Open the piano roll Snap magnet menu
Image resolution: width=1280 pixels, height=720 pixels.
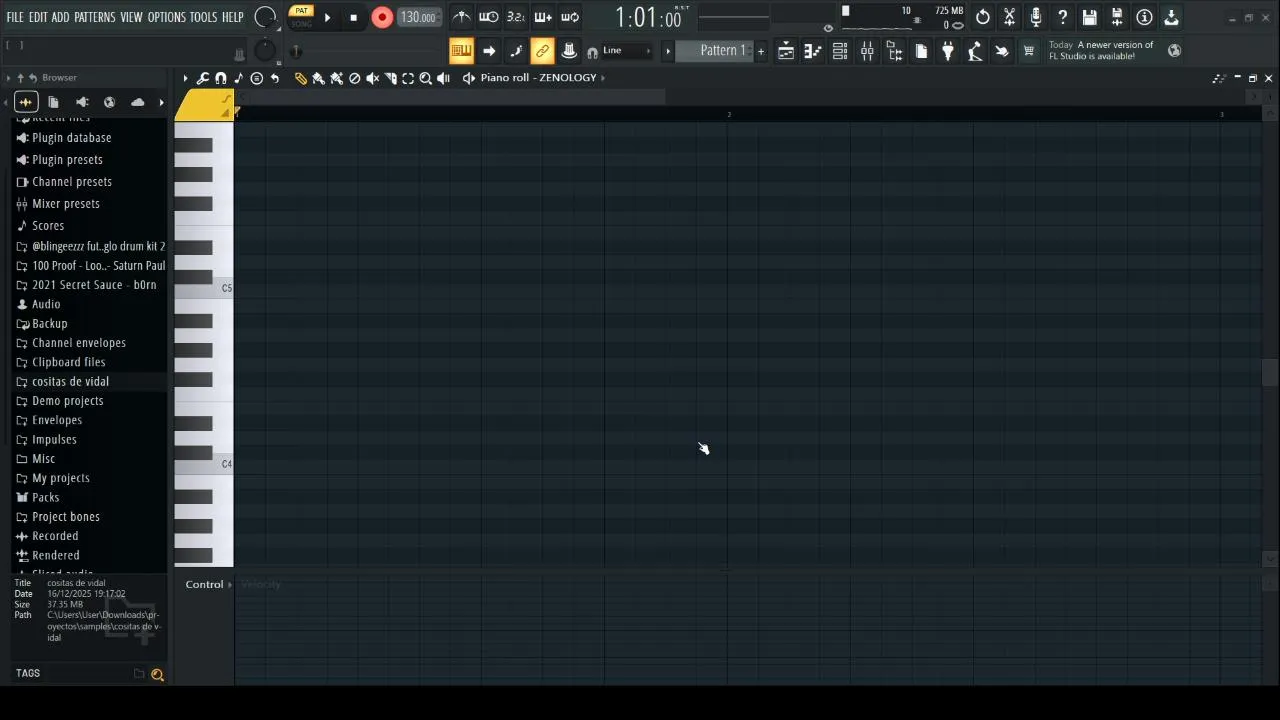pyautogui.click(x=220, y=78)
